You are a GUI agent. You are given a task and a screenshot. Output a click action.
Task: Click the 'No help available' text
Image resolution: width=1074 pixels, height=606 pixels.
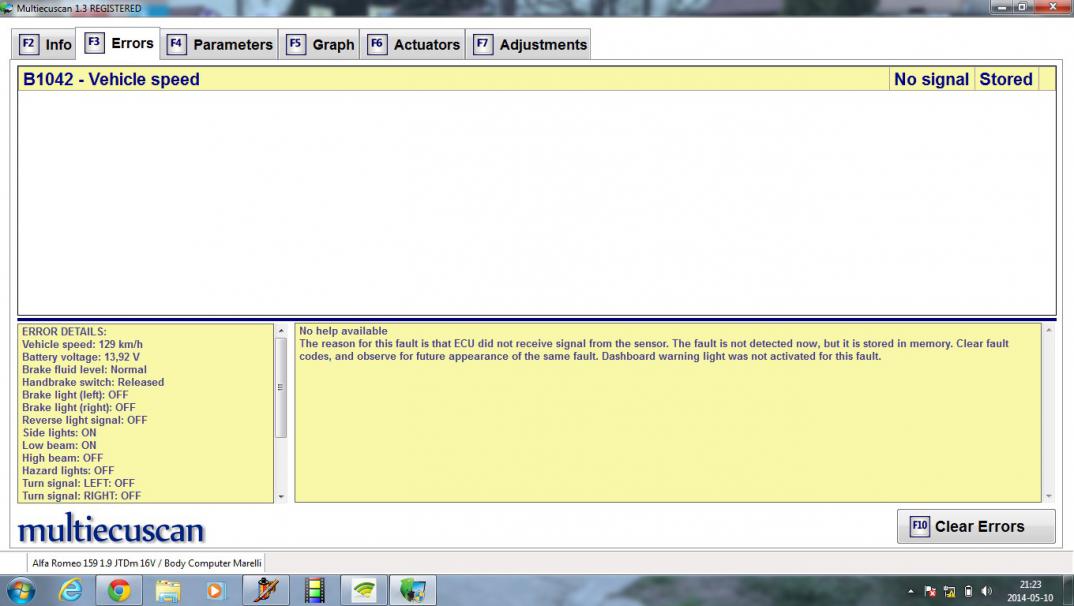(343, 331)
